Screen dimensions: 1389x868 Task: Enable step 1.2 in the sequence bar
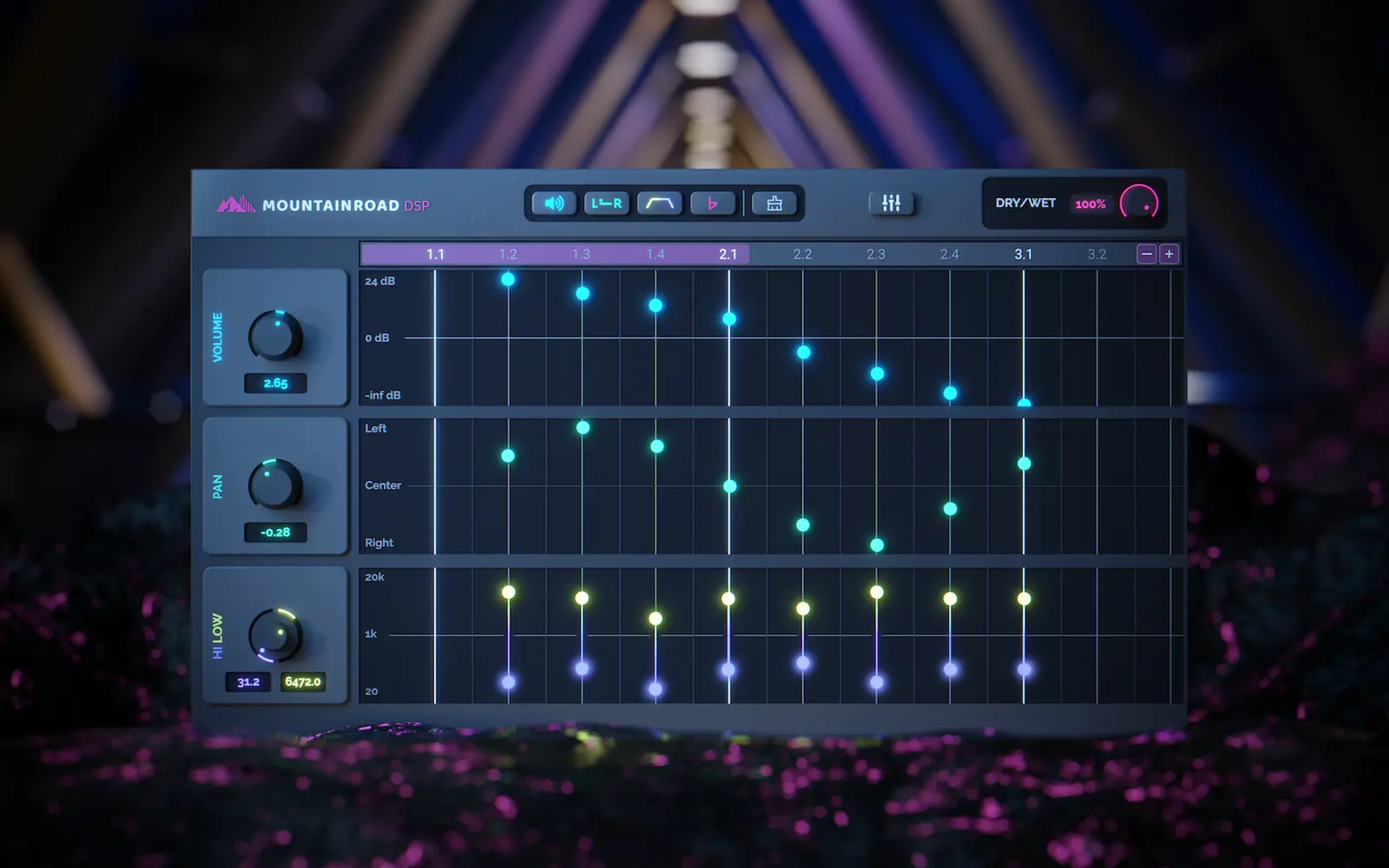pyautogui.click(x=508, y=254)
